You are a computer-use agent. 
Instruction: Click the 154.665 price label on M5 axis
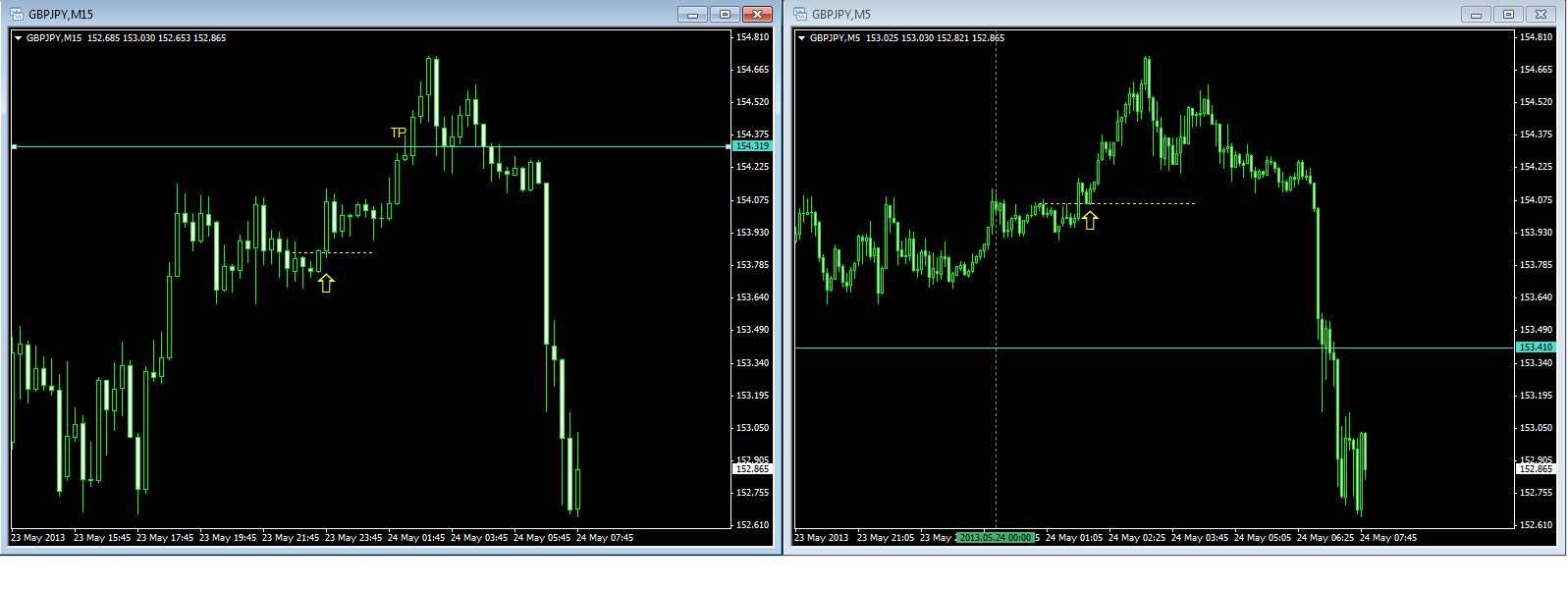coord(1536,70)
